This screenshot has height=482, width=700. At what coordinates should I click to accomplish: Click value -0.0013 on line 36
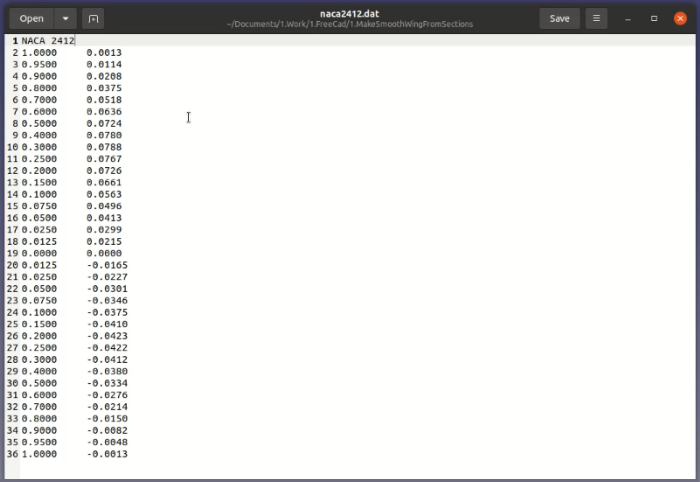pyautogui.click(x=107, y=454)
